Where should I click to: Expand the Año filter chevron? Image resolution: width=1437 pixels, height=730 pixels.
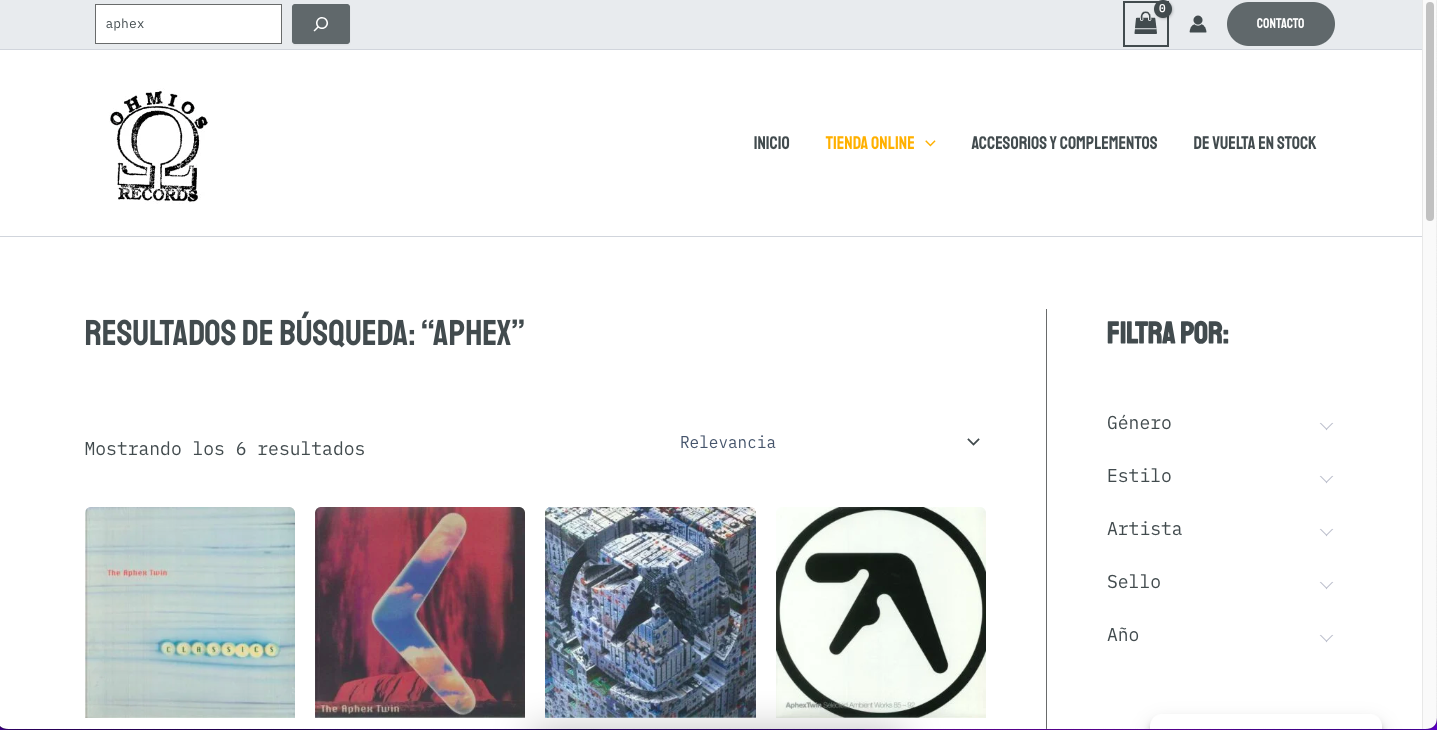pos(1326,638)
